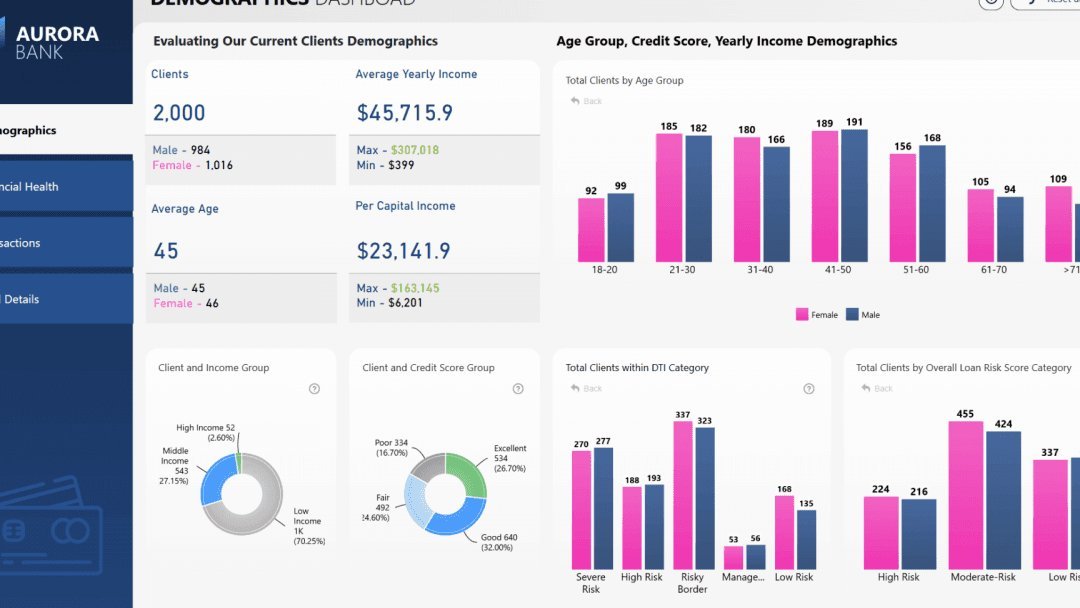Open the Financial Health page tab
Screen dimensions: 1080x608
click(x=66, y=187)
